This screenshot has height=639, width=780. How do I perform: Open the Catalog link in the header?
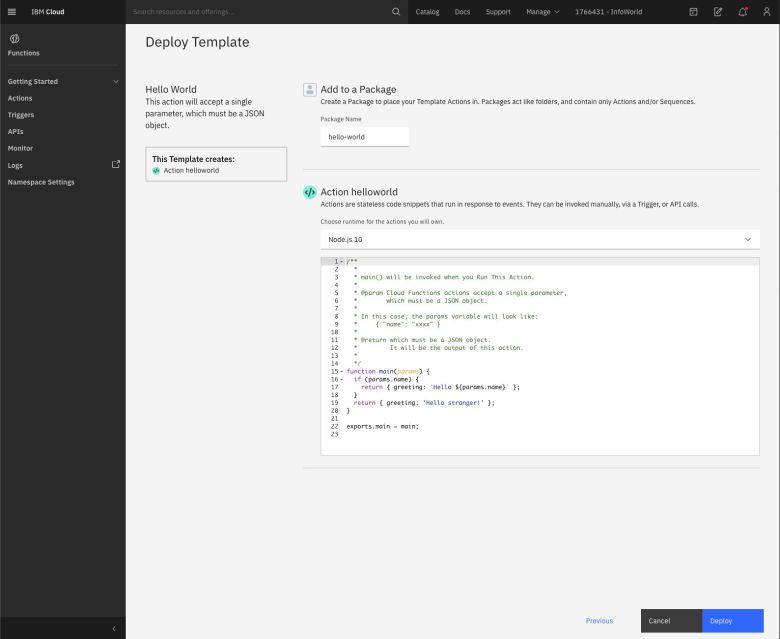coord(427,12)
